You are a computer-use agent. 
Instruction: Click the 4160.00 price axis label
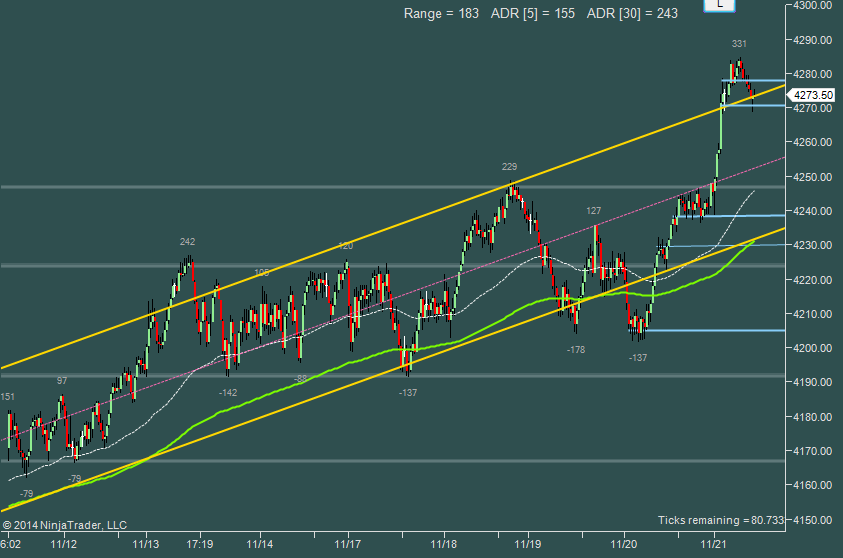pos(812,485)
